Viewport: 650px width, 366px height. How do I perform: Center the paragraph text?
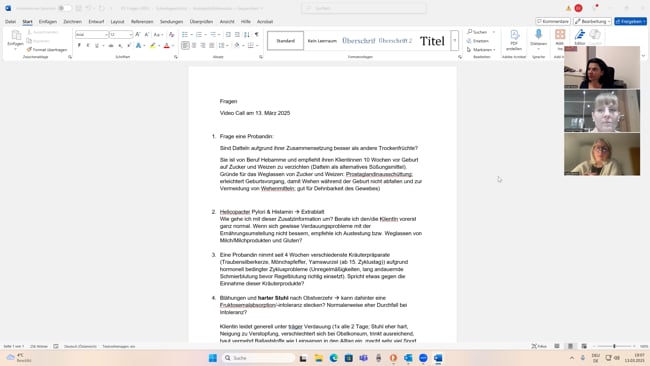[x=194, y=46]
